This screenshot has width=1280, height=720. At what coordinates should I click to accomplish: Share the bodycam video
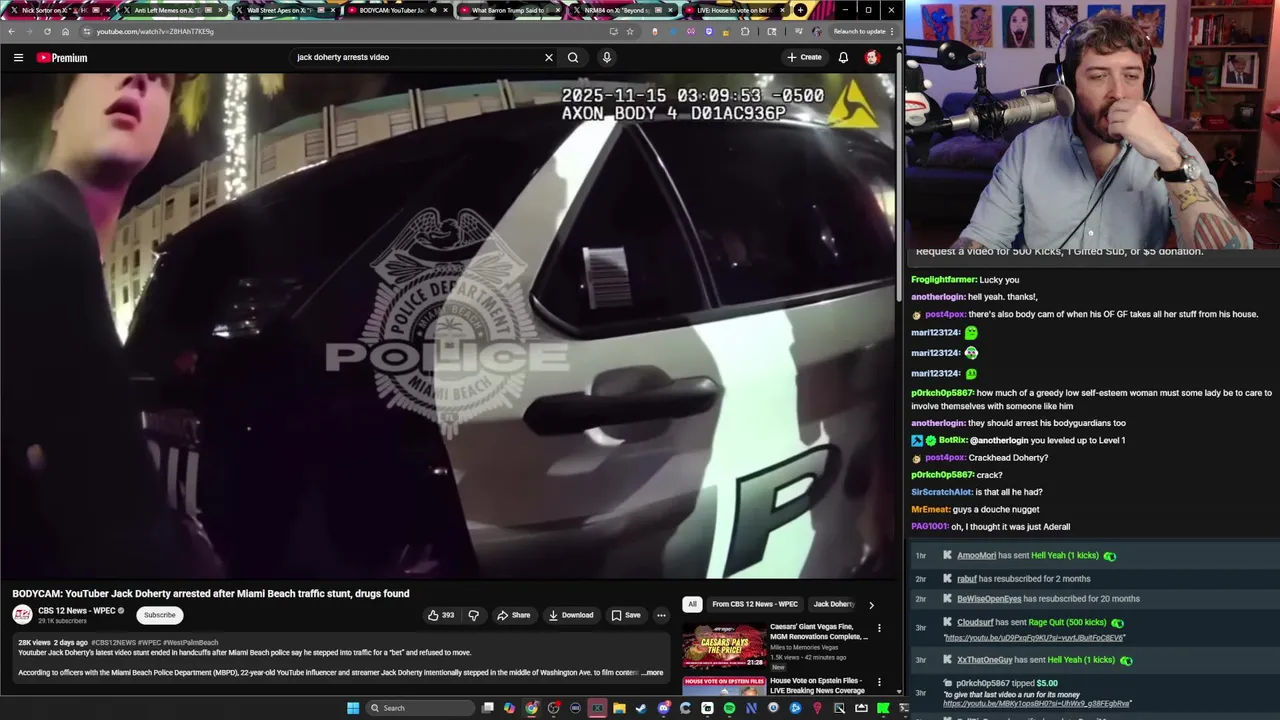click(514, 615)
